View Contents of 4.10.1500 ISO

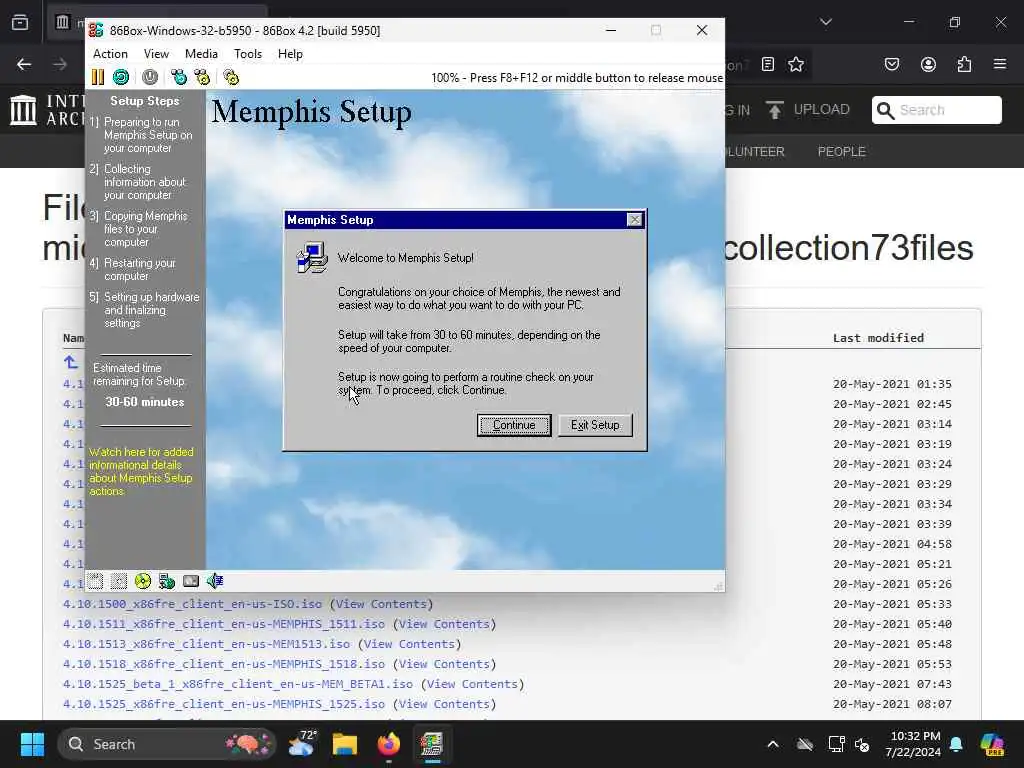click(x=381, y=604)
